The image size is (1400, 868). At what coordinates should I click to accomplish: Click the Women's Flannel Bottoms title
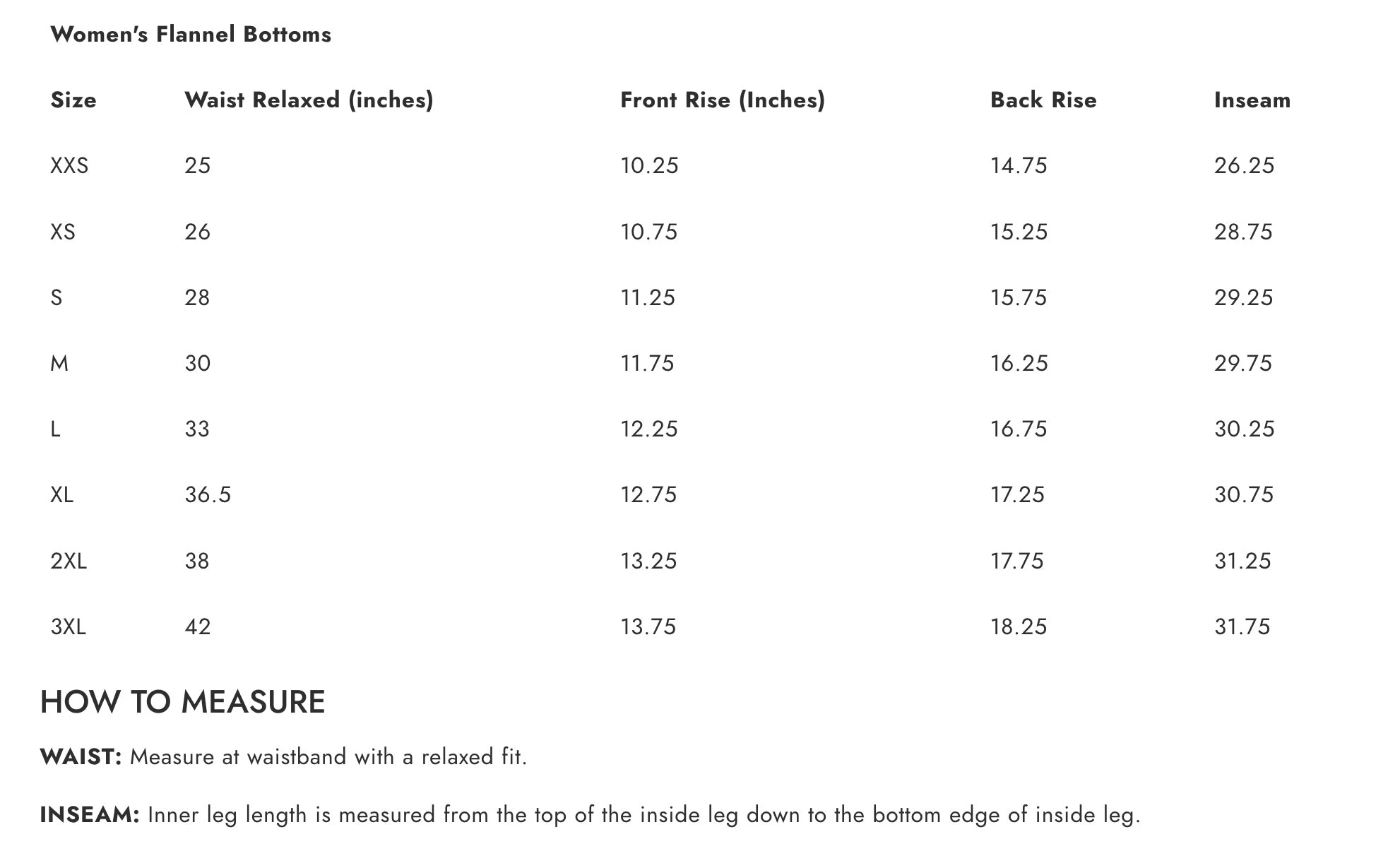click(191, 35)
